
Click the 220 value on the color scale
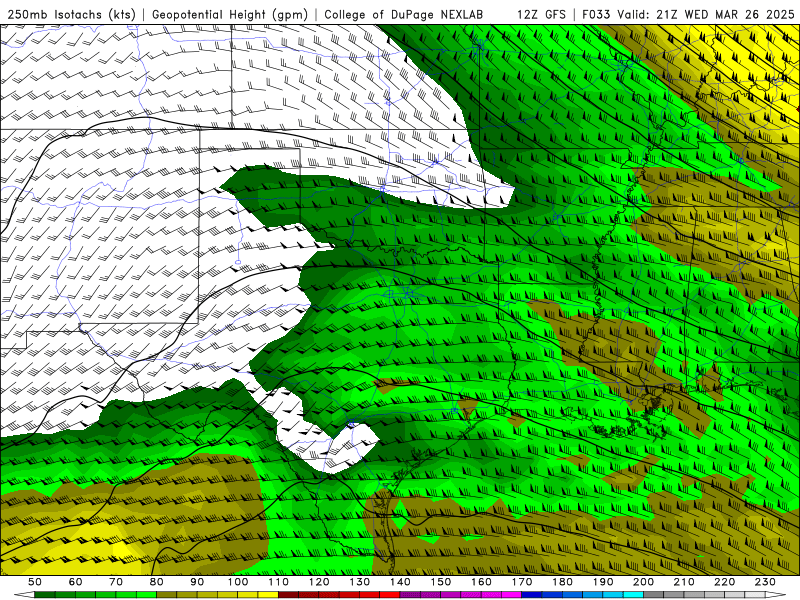pos(724,582)
